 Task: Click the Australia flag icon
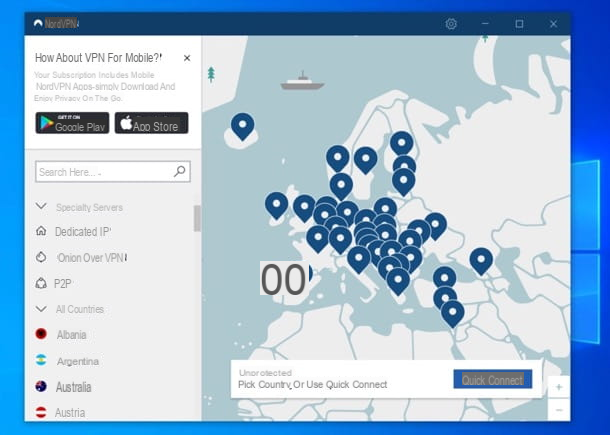[41, 386]
